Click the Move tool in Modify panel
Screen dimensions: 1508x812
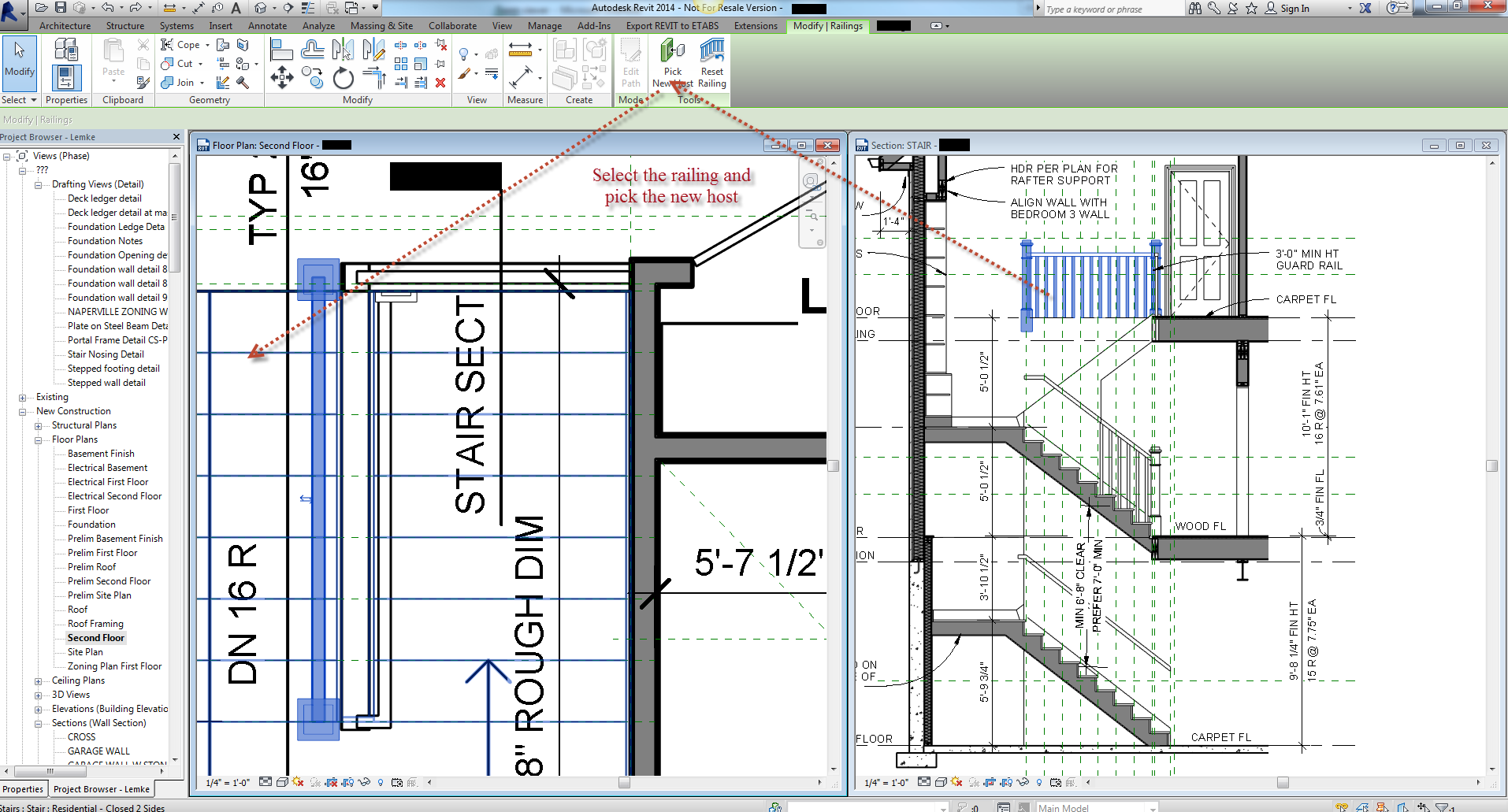point(281,78)
